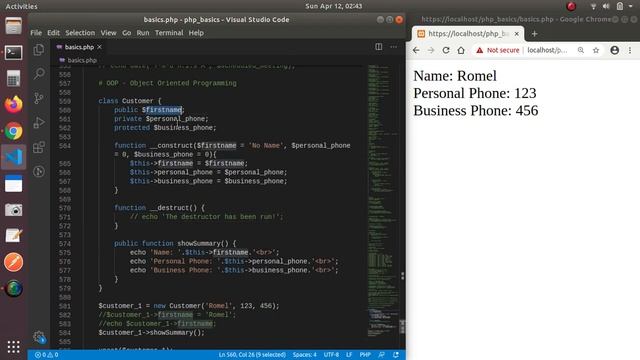The height and width of the screenshot is (360, 640).
Task: Select the localhost/php_basics Chrome tab
Action: [468, 34]
